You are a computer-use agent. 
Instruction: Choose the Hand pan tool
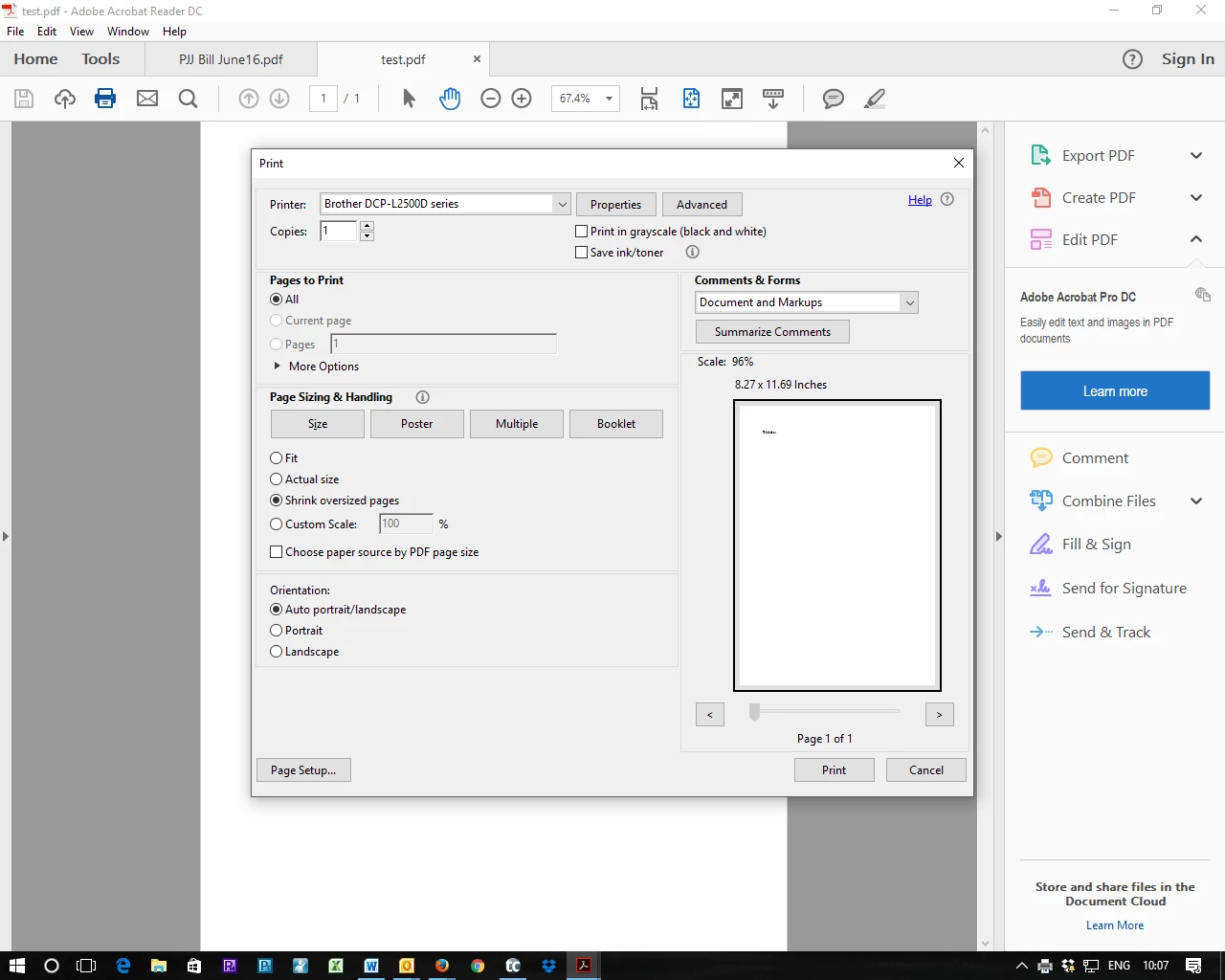pos(450,99)
